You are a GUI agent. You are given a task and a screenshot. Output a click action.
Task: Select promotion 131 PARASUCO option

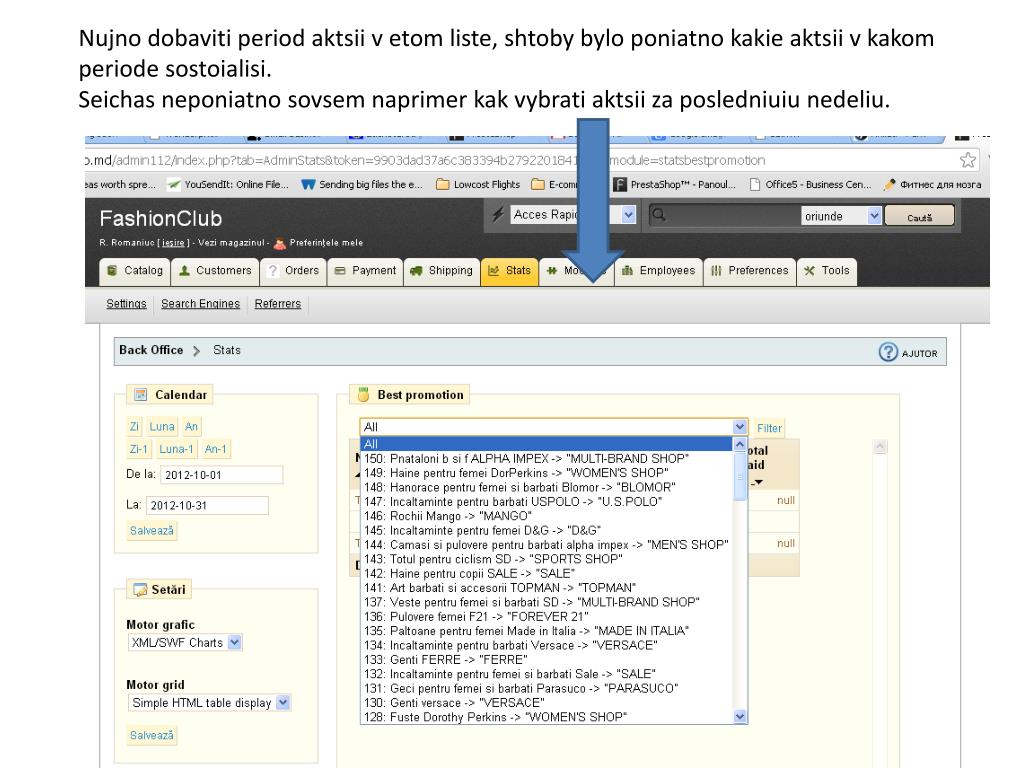coord(547,688)
